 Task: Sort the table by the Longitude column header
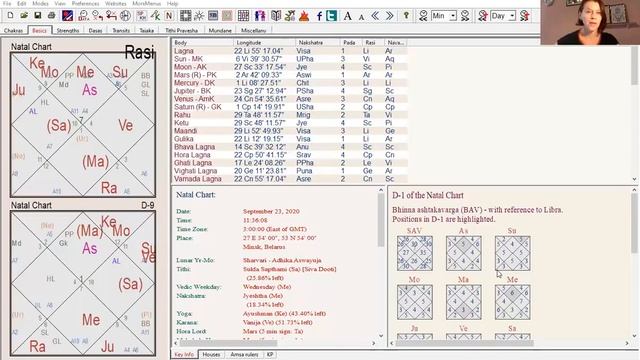click(264, 42)
